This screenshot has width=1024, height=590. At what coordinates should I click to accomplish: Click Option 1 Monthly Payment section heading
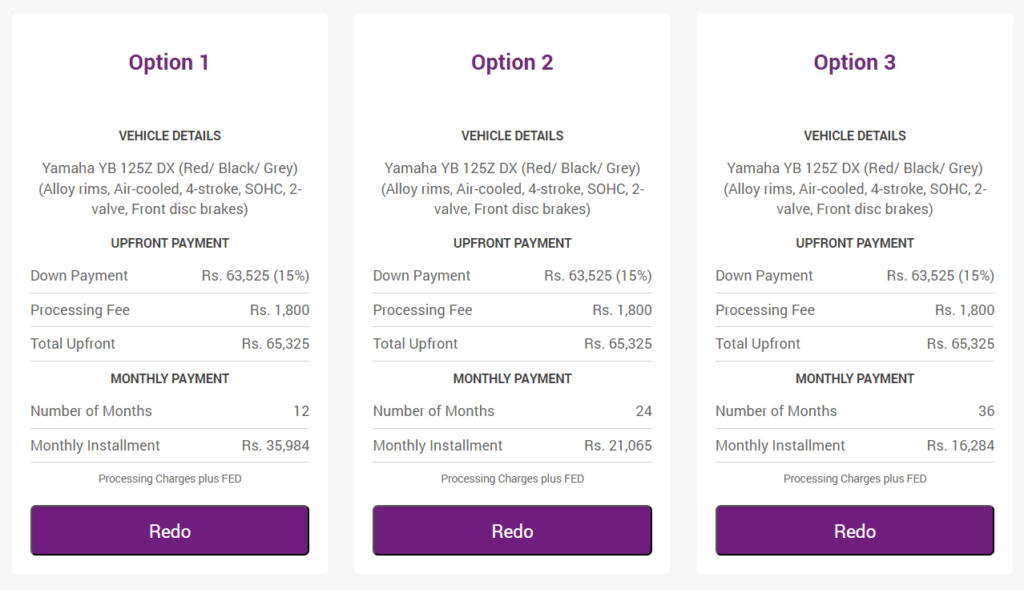point(170,379)
